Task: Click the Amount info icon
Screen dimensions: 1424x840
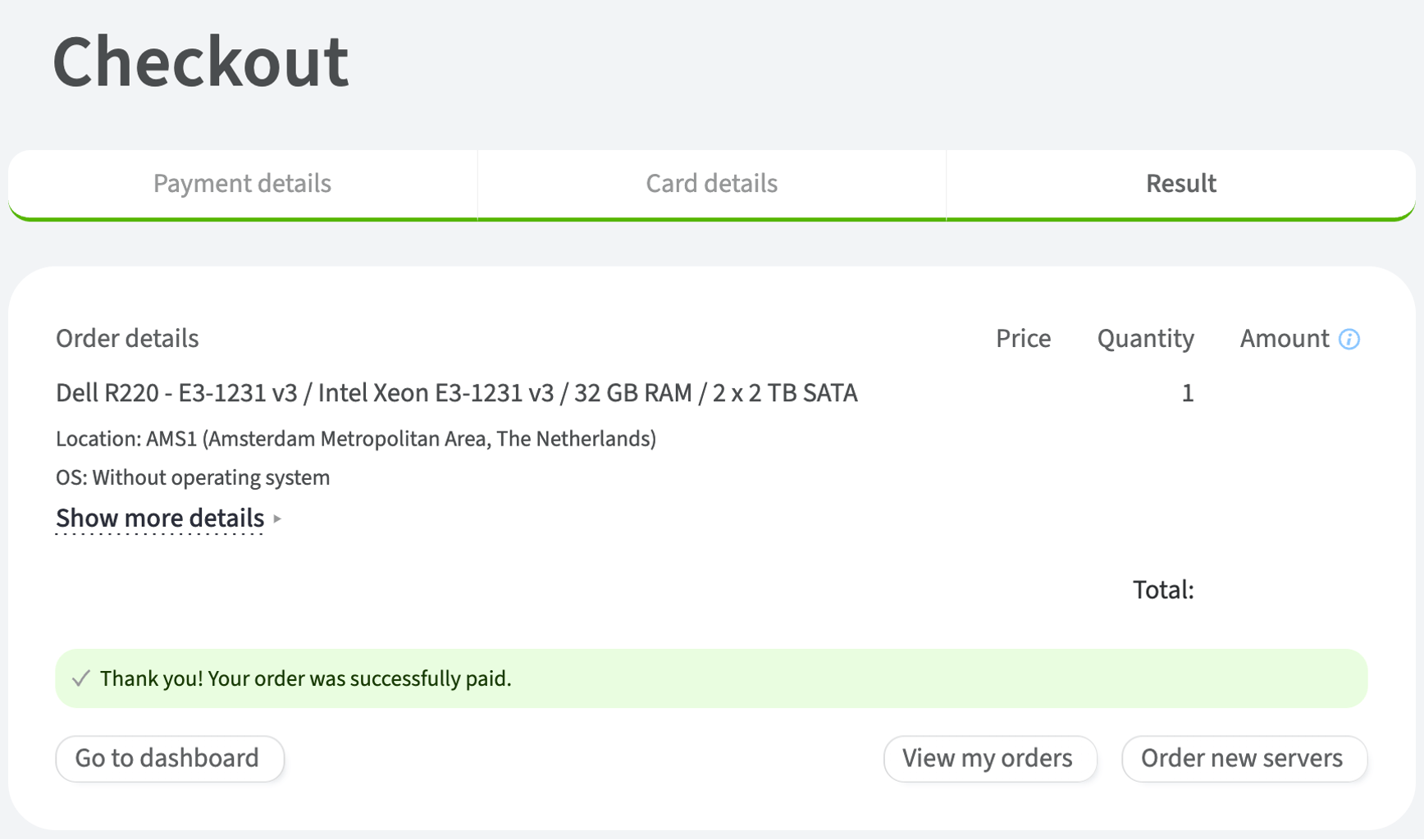Action: click(x=1349, y=339)
